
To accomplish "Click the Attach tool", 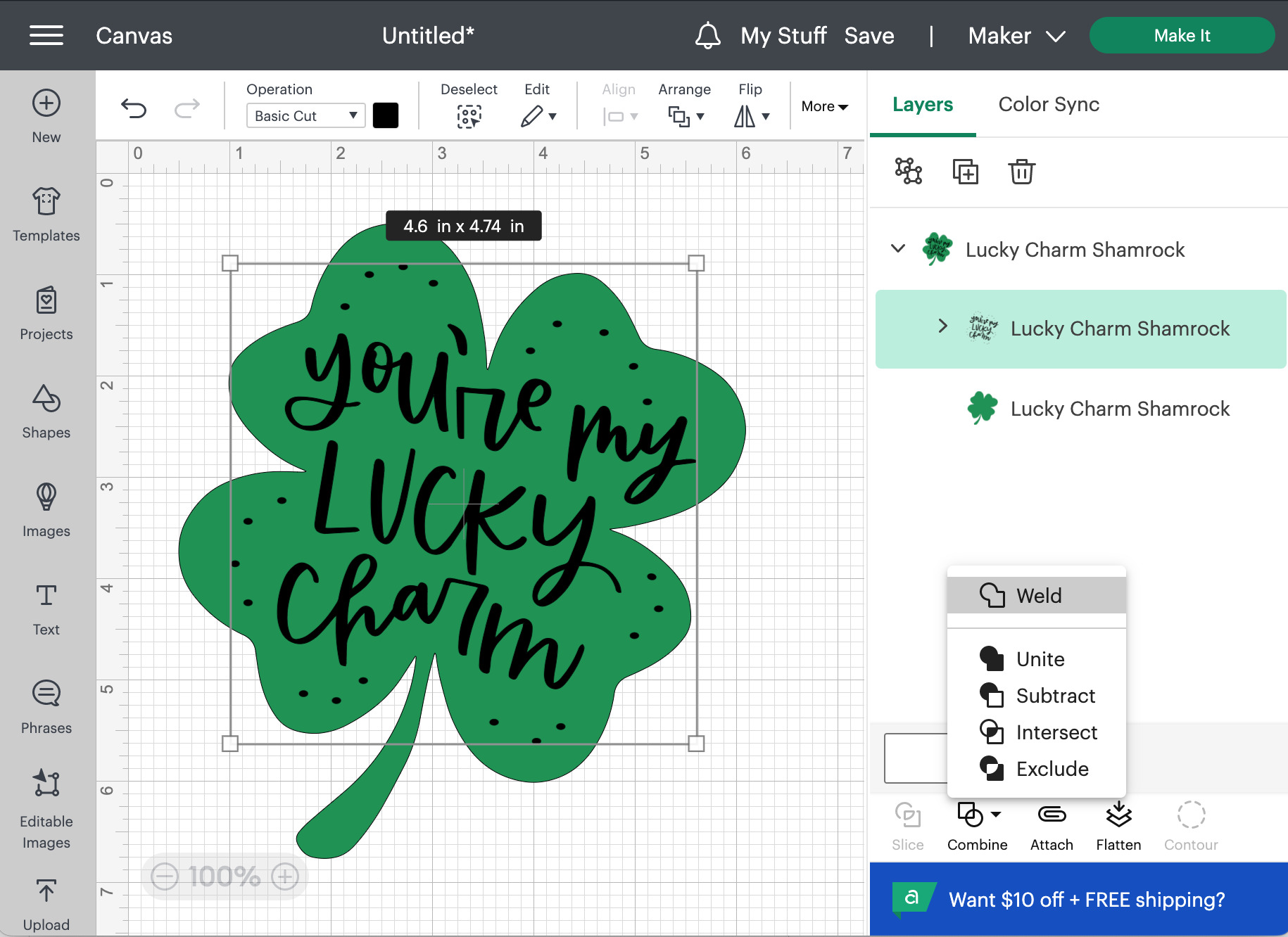I will [1052, 827].
